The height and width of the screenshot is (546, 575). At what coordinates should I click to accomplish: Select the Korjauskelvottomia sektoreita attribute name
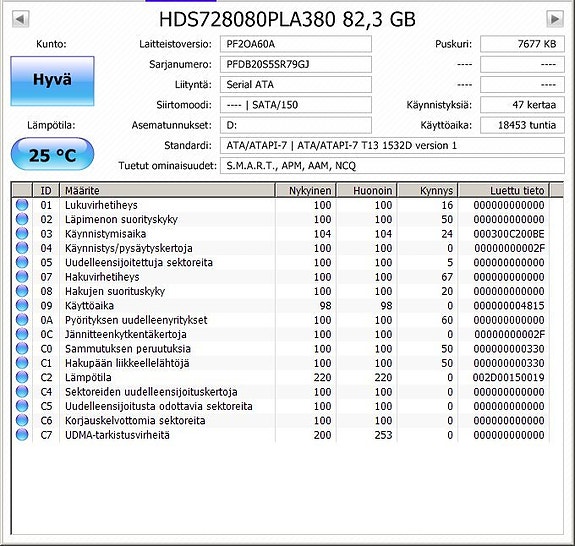135,421
